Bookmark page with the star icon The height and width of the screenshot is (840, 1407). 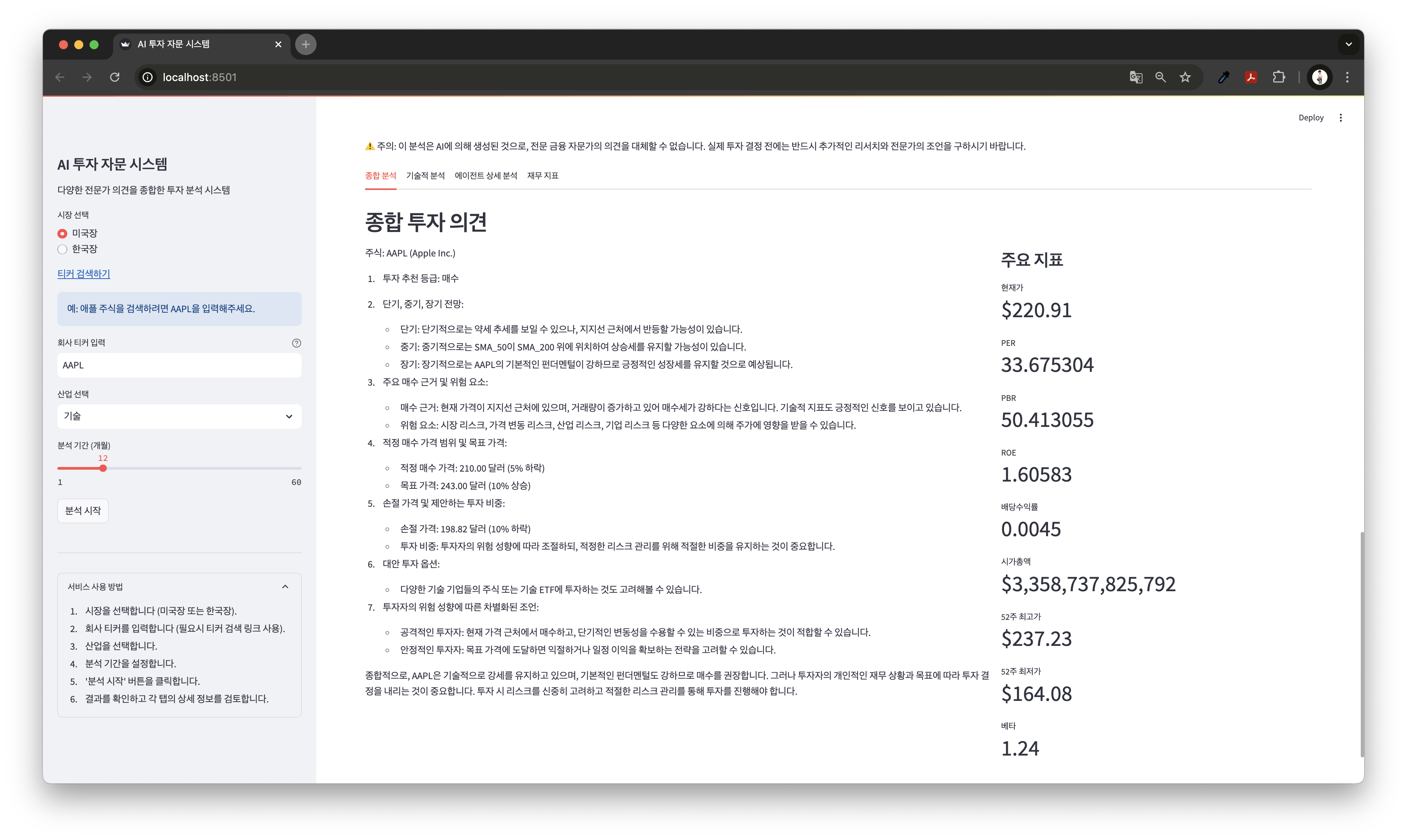(1185, 77)
